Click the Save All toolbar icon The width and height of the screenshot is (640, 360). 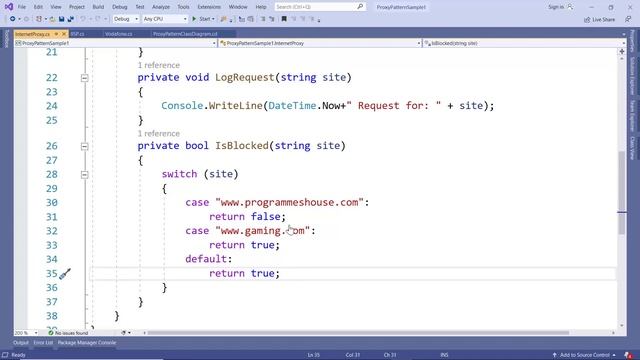click(71, 19)
